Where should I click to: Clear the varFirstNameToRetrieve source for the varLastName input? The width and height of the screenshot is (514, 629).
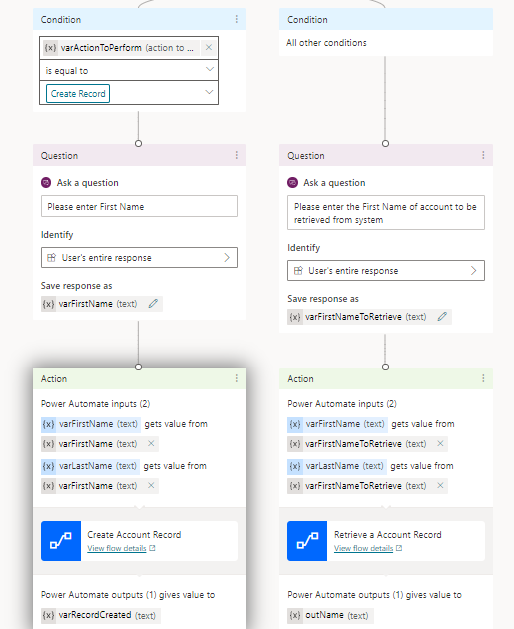click(x=440, y=485)
